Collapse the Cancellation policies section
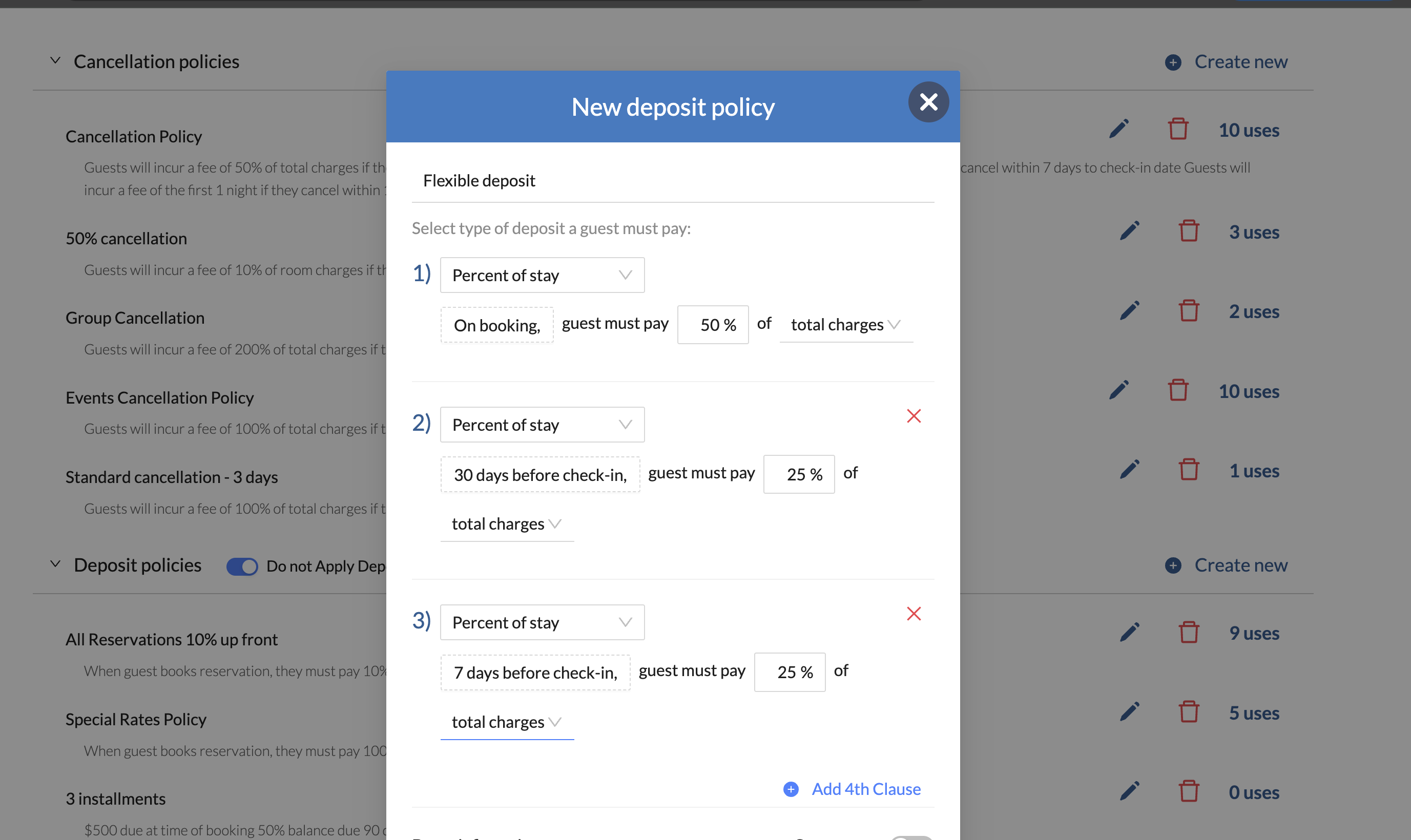This screenshot has width=1411, height=840. coord(55,60)
